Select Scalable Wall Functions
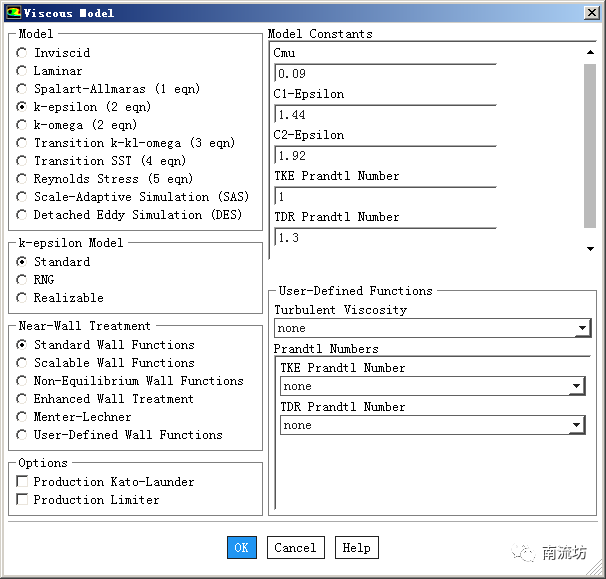 coord(22,363)
